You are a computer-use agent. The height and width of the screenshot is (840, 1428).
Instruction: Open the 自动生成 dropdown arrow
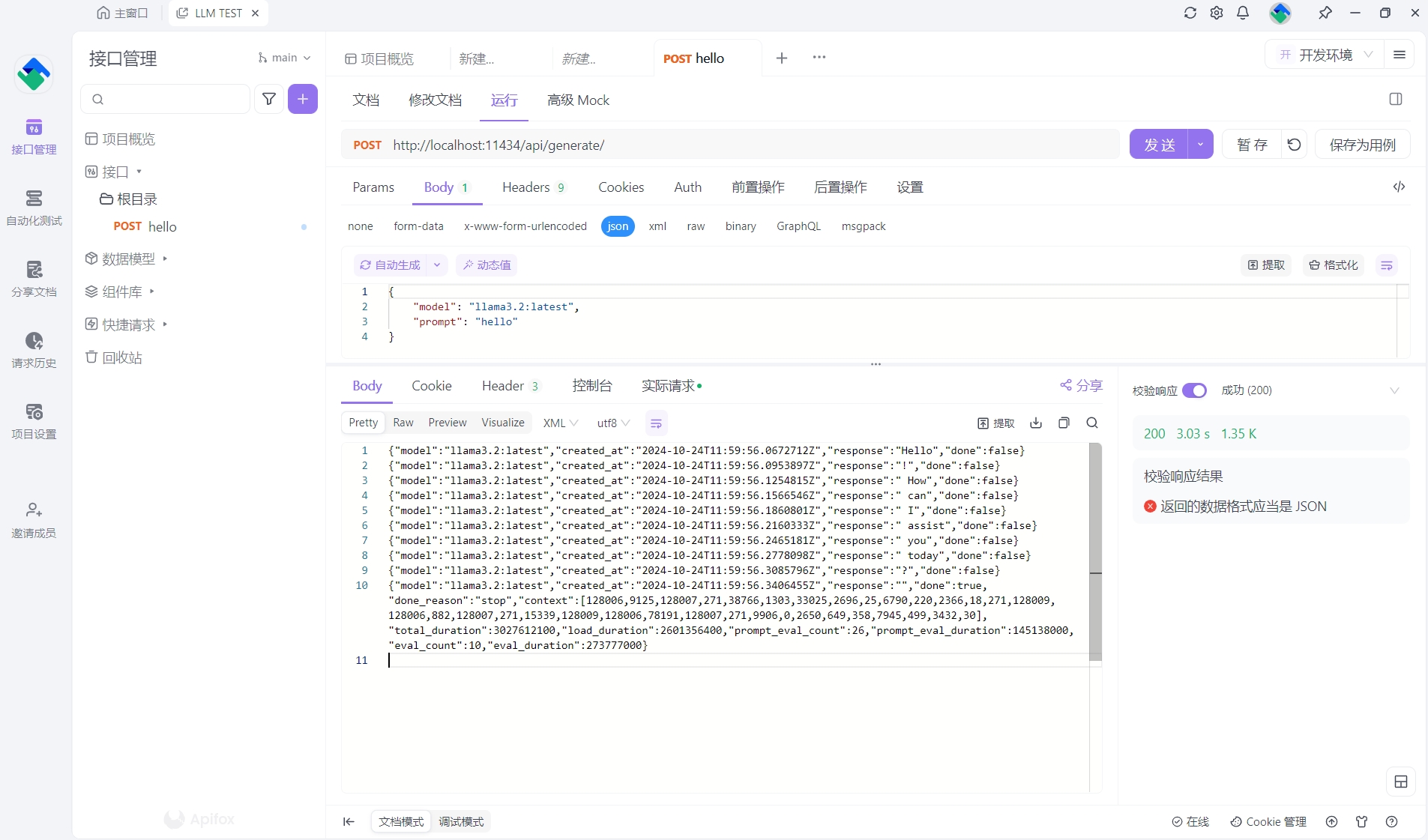point(437,265)
